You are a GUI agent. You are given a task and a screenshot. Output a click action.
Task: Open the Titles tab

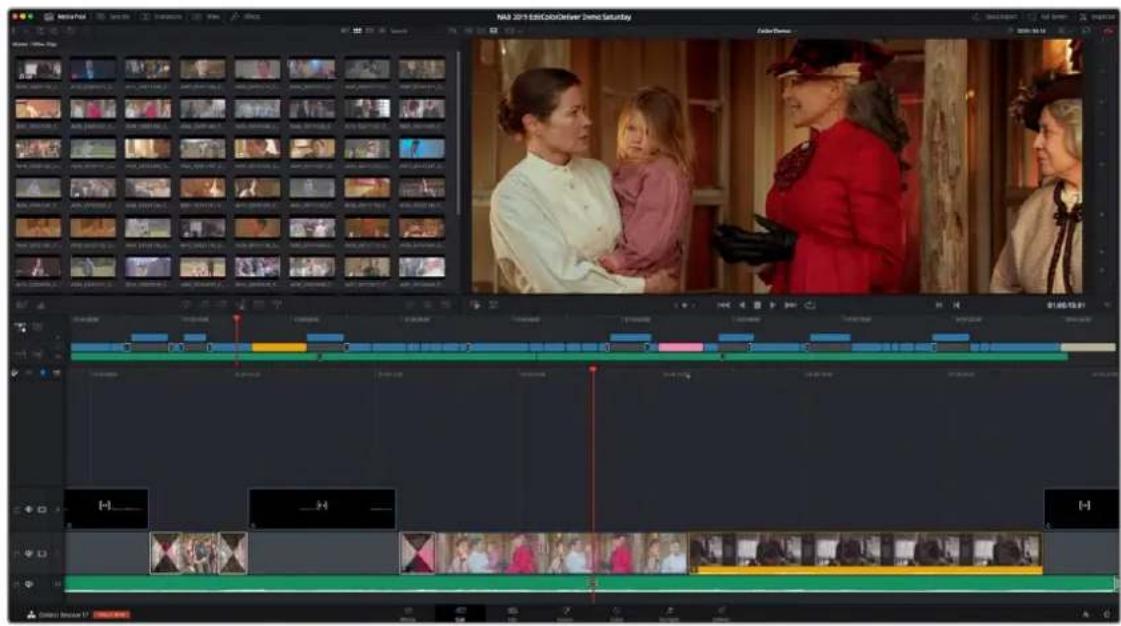207,16
